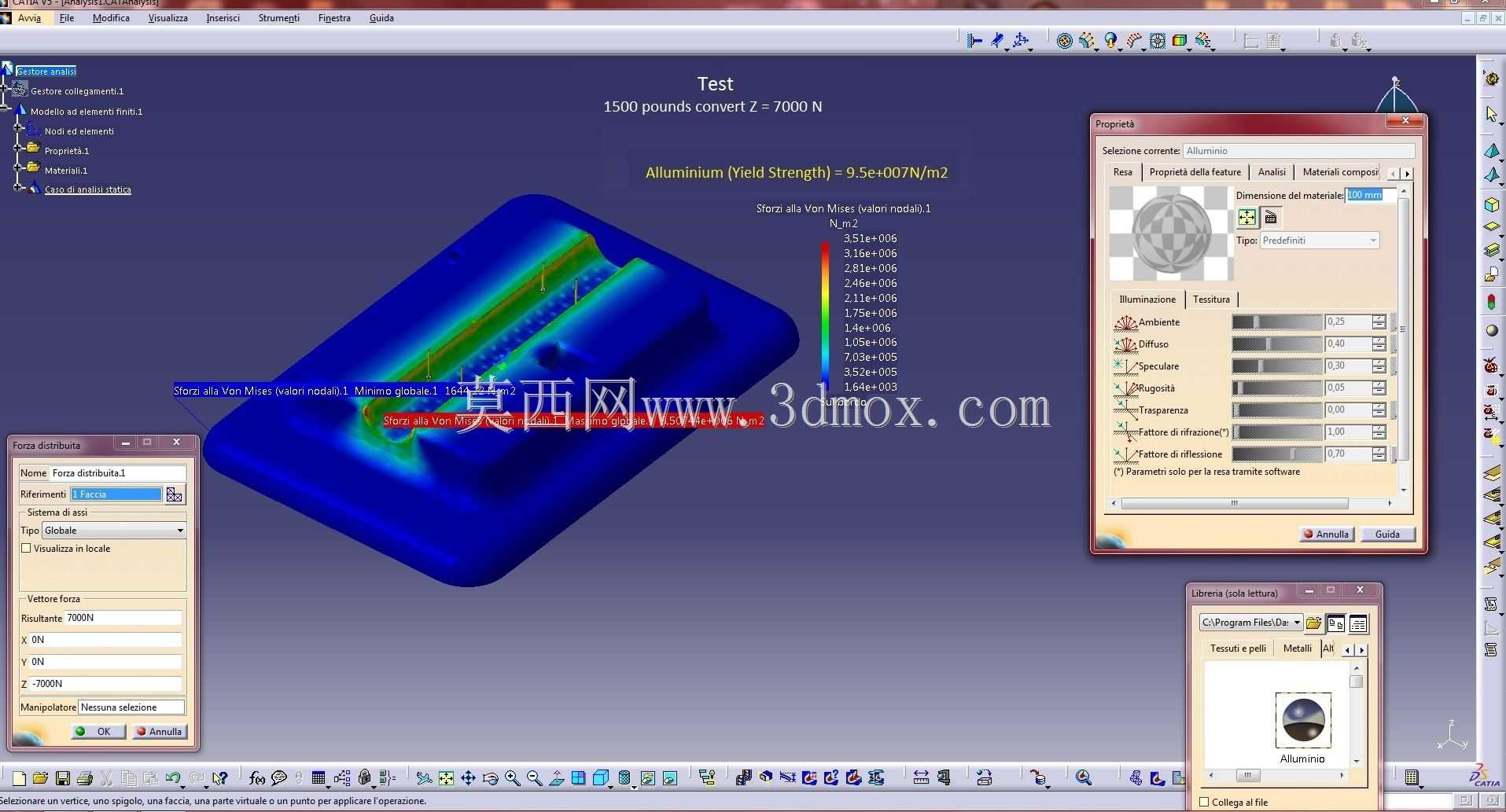Click Annulla in Forza distribuita dialog
This screenshot has width=1506, height=812.
(160, 732)
